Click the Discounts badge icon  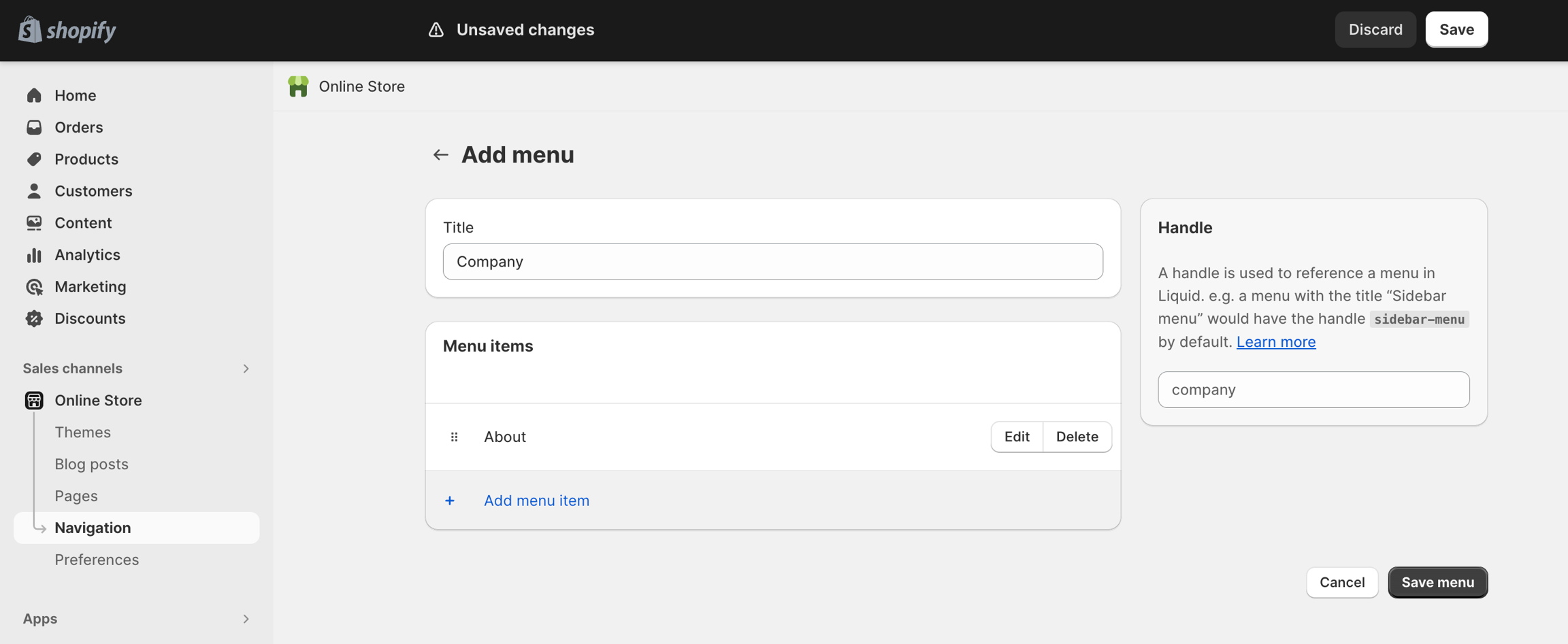coord(34,318)
